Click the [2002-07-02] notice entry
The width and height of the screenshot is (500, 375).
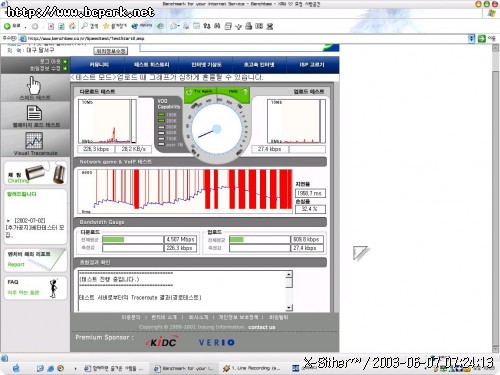[x=35, y=227]
